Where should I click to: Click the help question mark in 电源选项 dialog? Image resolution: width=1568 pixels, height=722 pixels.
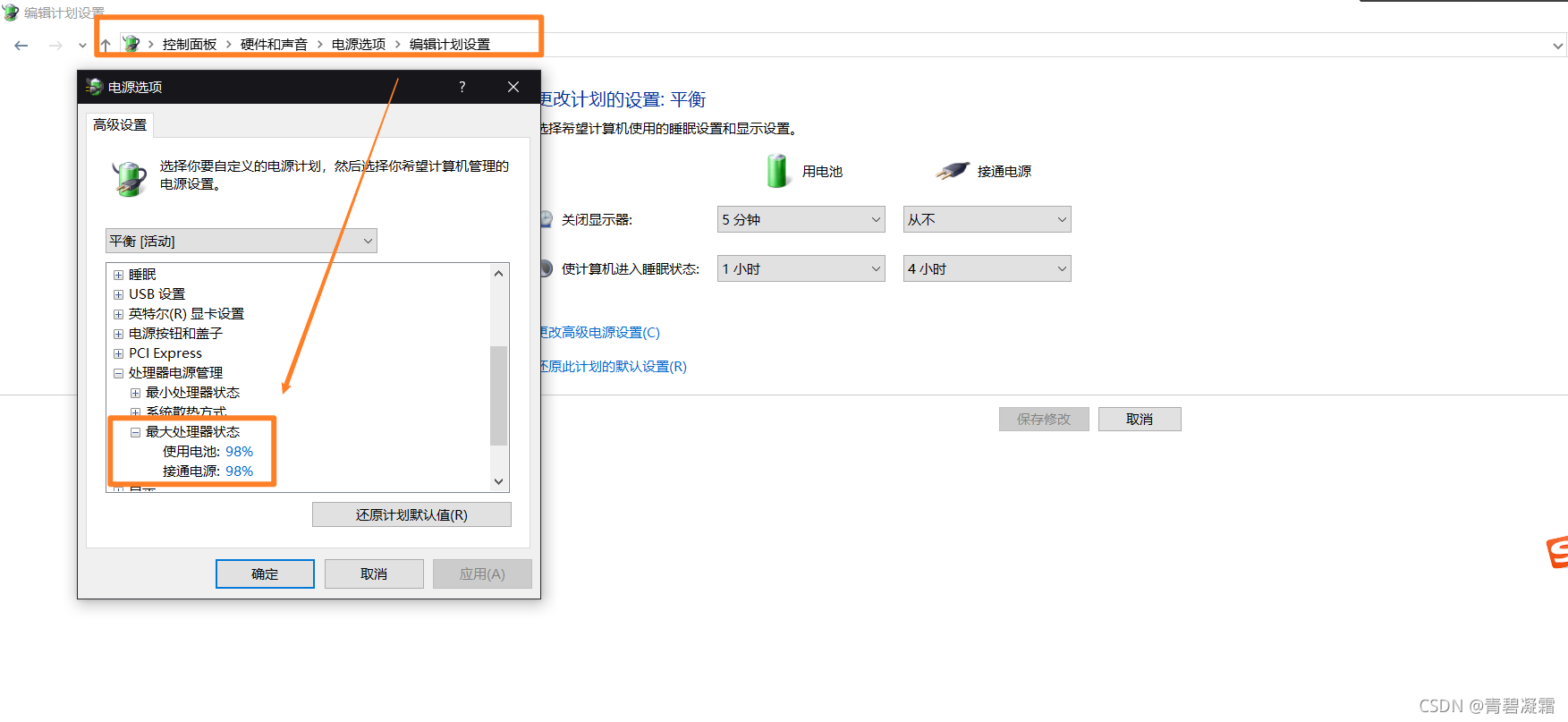(x=462, y=87)
